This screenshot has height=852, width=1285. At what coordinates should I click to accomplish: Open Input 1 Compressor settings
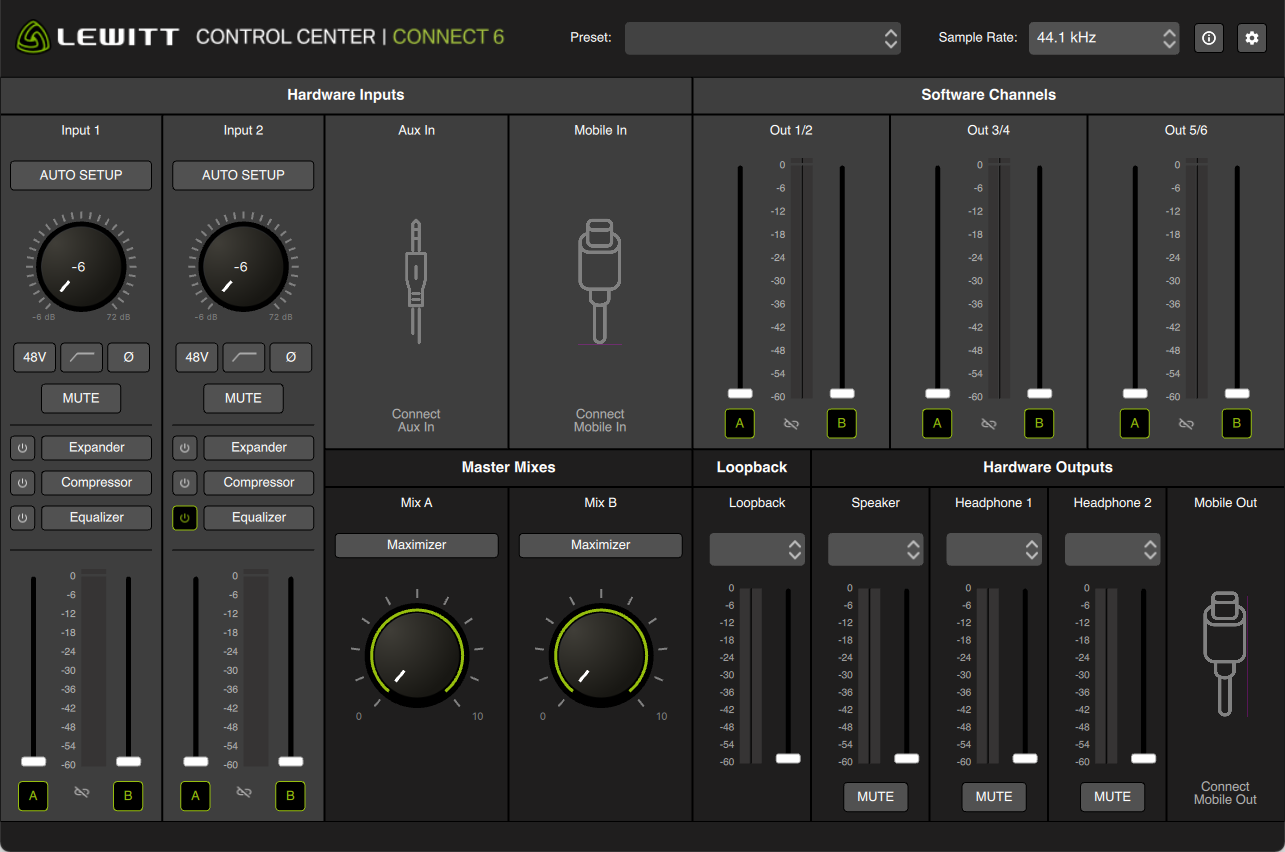(97, 483)
